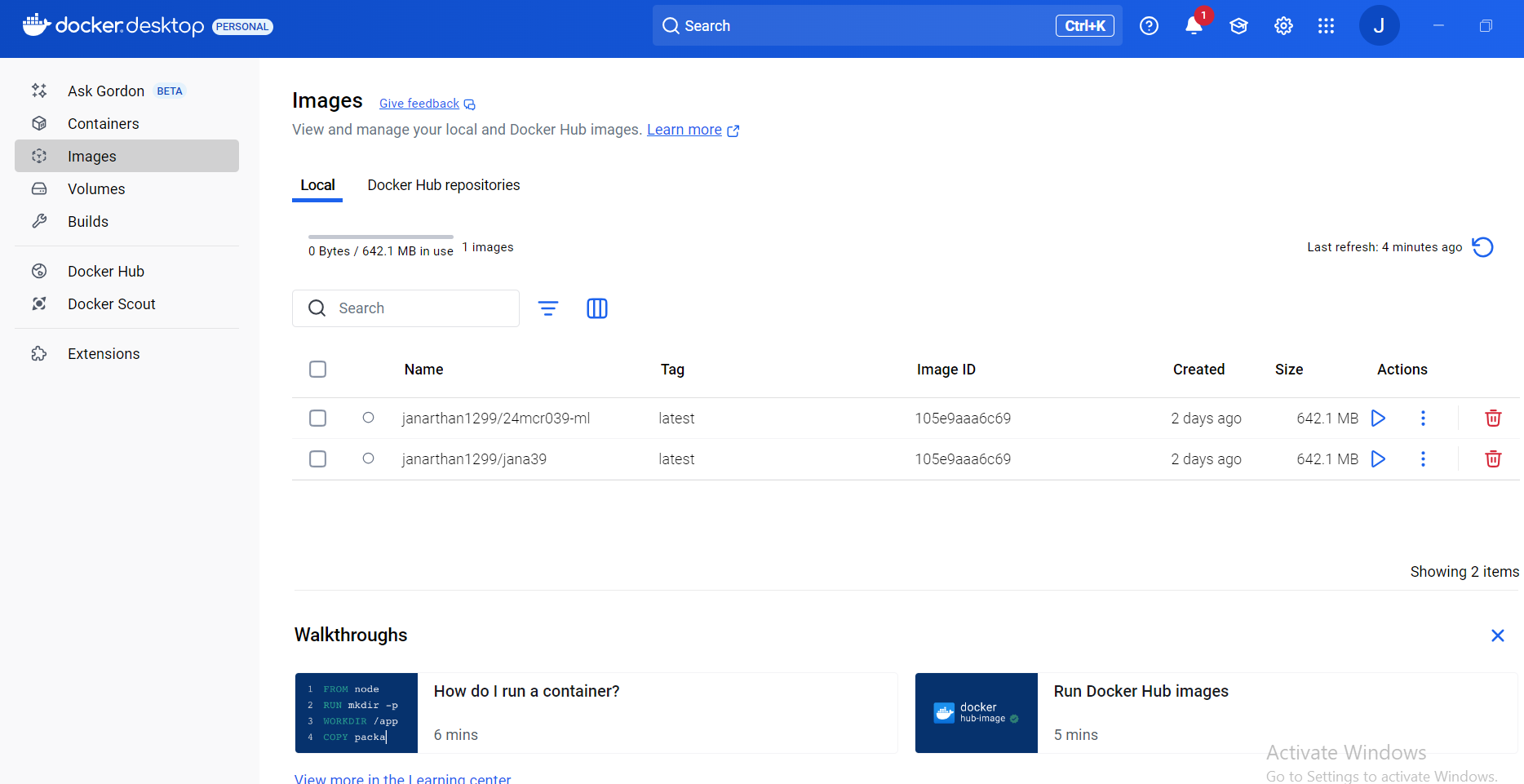The width and height of the screenshot is (1524, 784).
Task: Click the disk usage progress bar
Action: point(380,237)
